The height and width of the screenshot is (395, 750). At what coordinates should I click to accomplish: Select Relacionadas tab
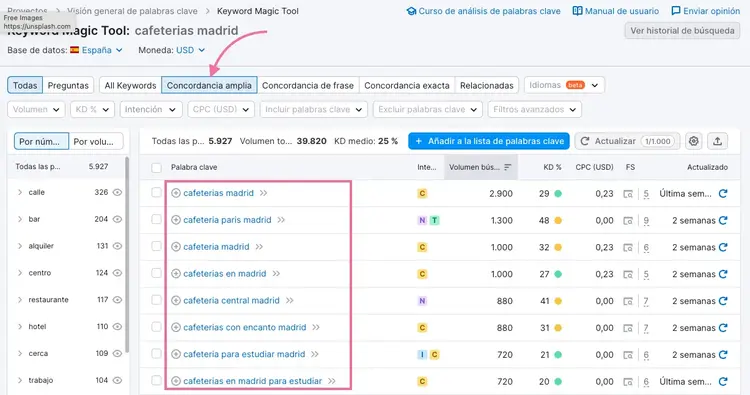[487, 86]
